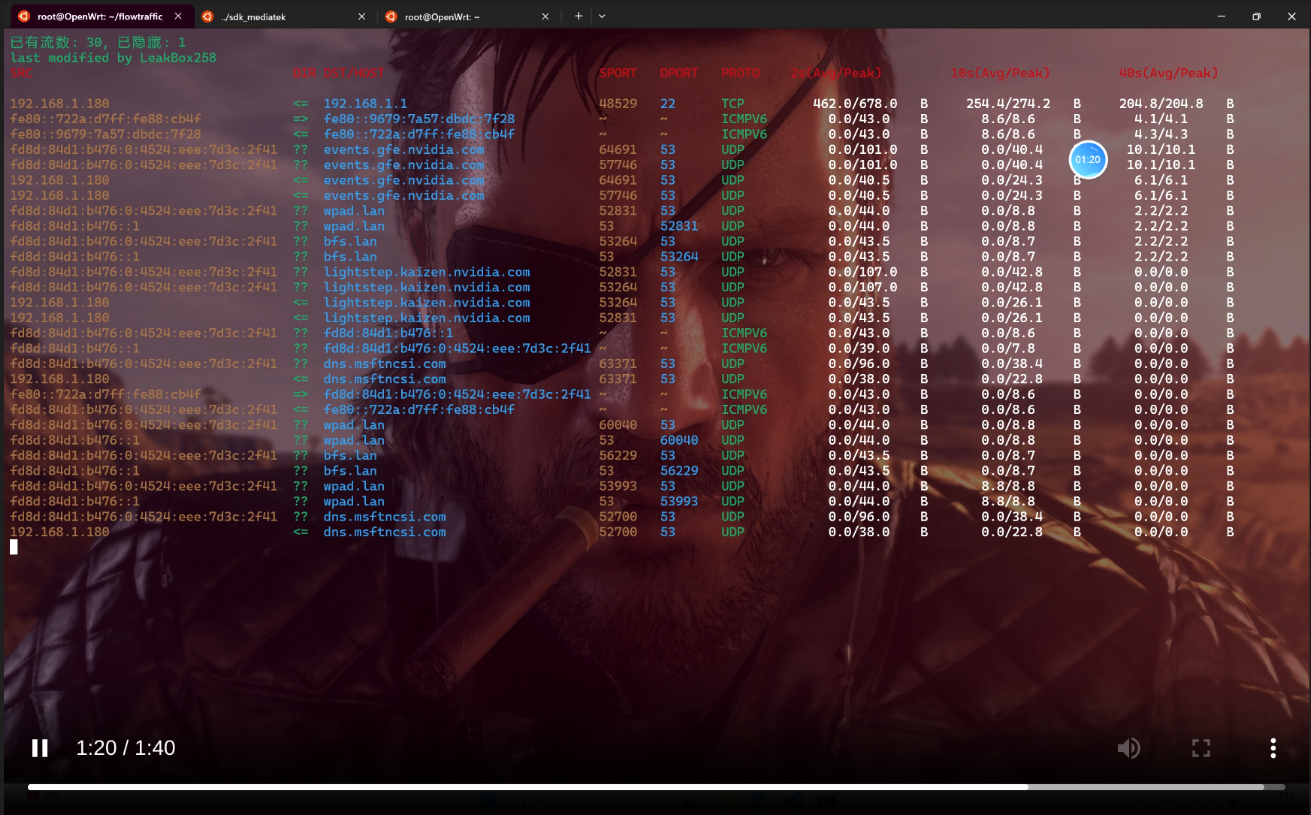Open the video more options menu
This screenshot has height=815, width=1311.
point(1273,748)
